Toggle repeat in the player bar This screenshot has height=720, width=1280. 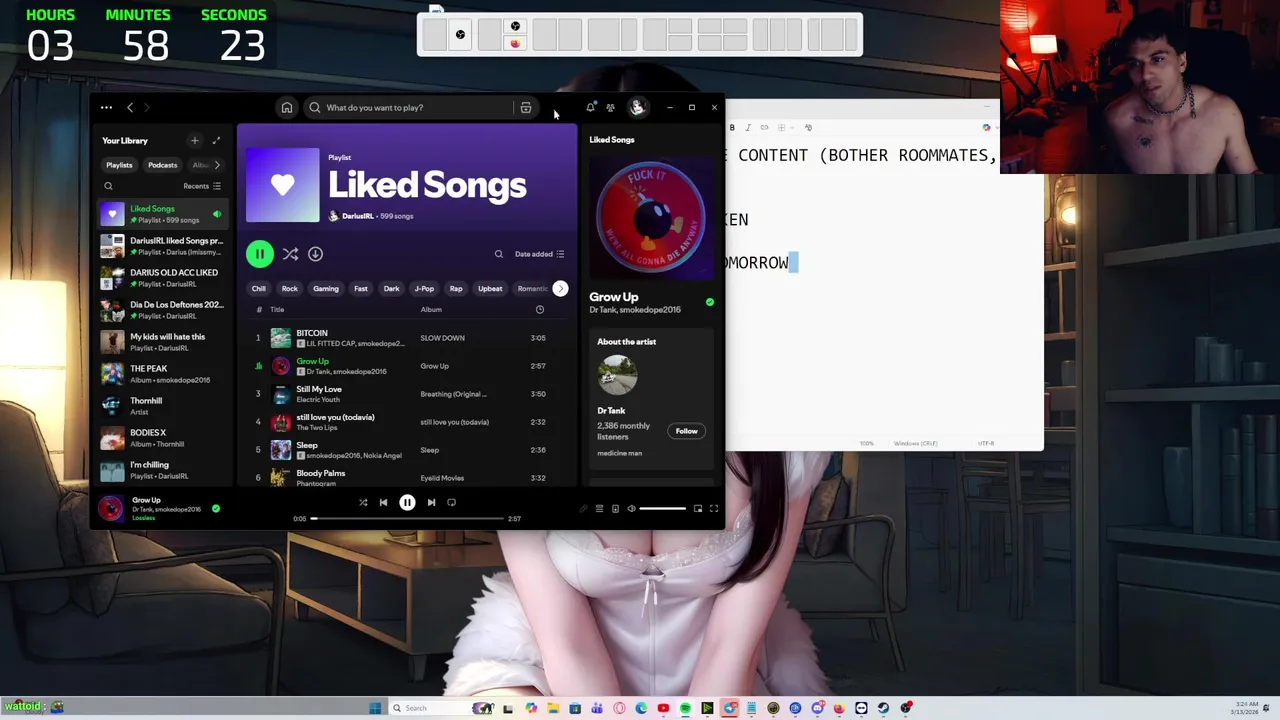pos(451,503)
